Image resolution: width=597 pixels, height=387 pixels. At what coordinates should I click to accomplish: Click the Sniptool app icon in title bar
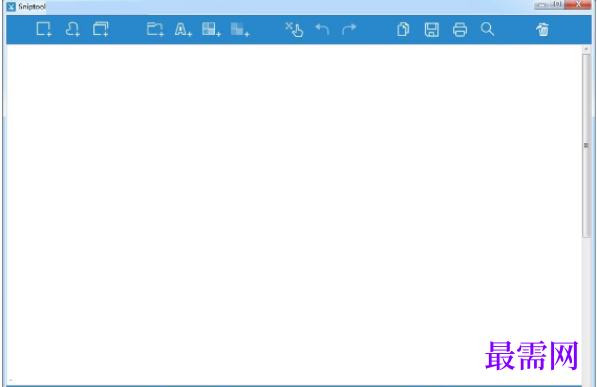[x=11, y=6]
